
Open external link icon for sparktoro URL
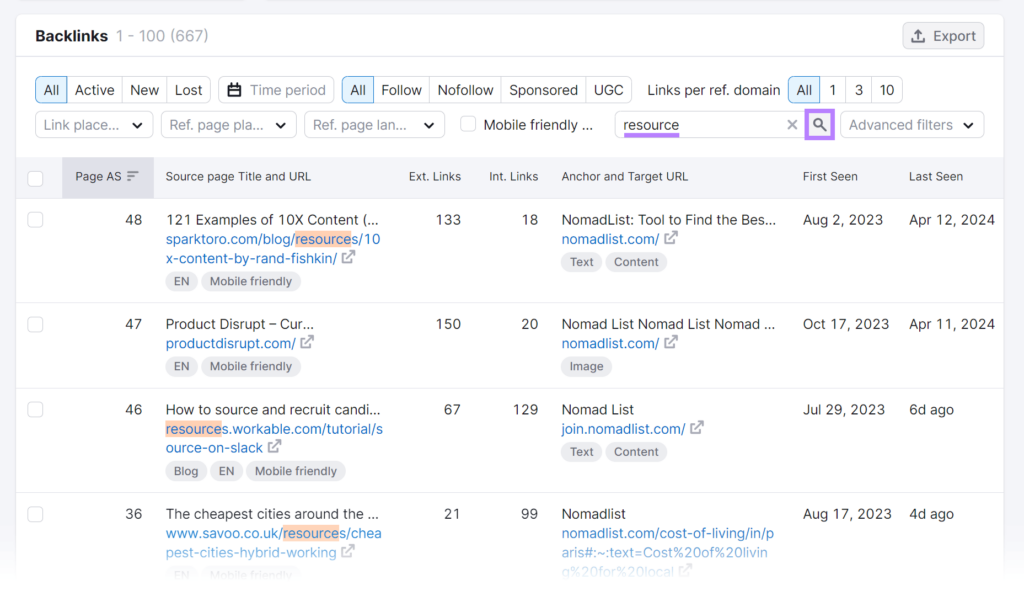pos(348,257)
